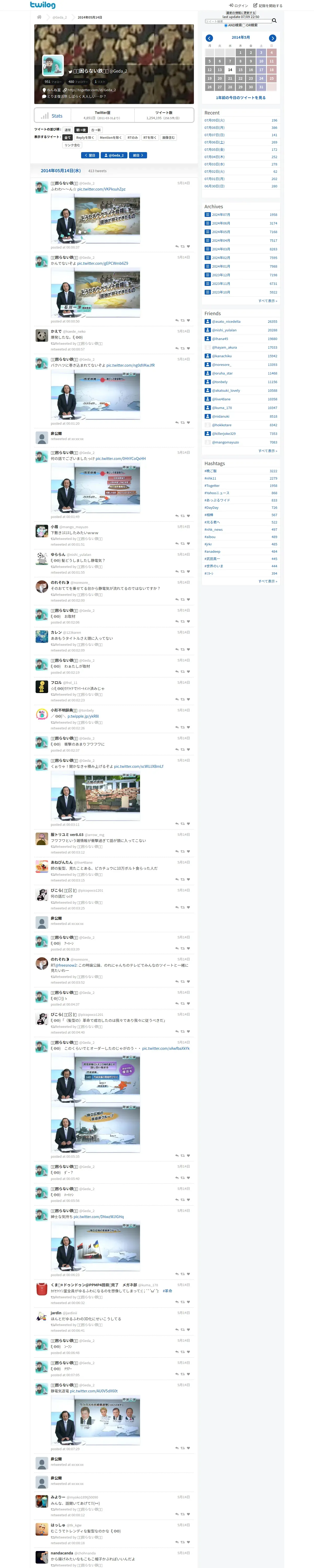
Task: Enable Mentionを除く filter
Action: (111, 137)
